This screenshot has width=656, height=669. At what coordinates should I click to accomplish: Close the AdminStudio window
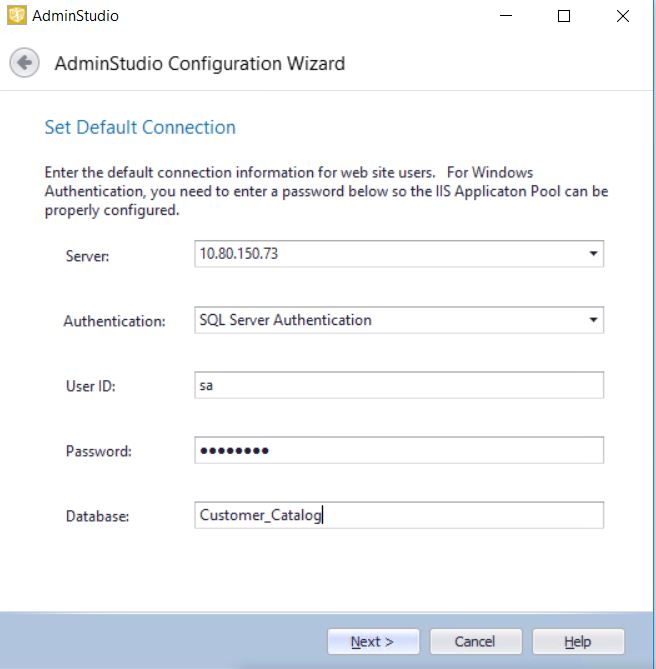pyautogui.click(x=623, y=16)
